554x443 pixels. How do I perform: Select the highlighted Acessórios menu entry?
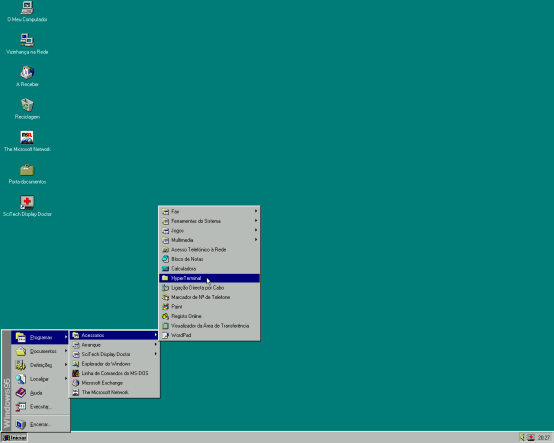pos(114,335)
